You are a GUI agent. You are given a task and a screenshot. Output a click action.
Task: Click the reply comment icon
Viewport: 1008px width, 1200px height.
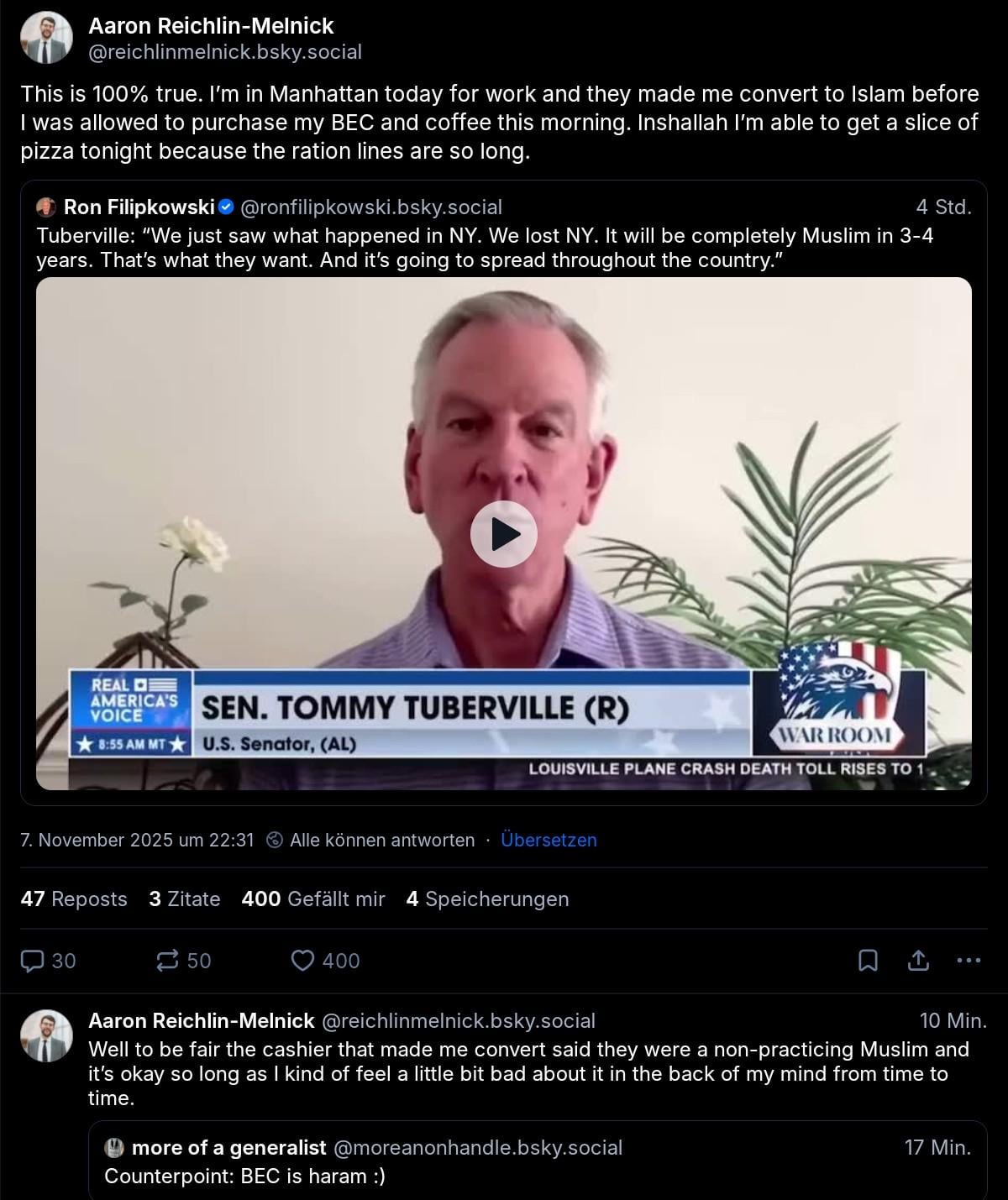click(32, 961)
